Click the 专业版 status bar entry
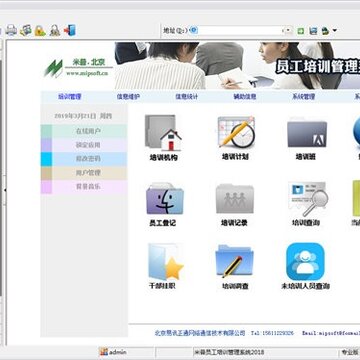360x360 pixels. (x=350, y=352)
